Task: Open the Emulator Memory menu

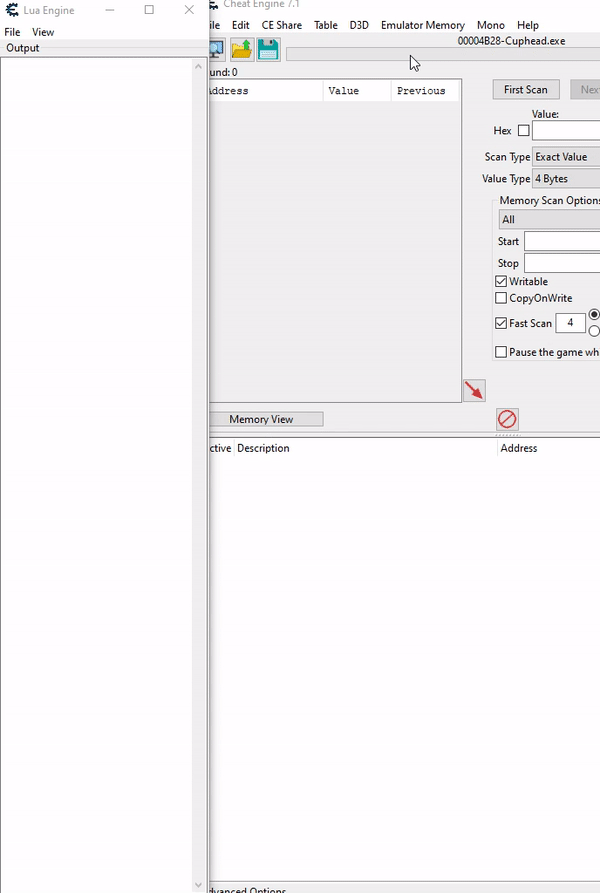Action: 423,25
